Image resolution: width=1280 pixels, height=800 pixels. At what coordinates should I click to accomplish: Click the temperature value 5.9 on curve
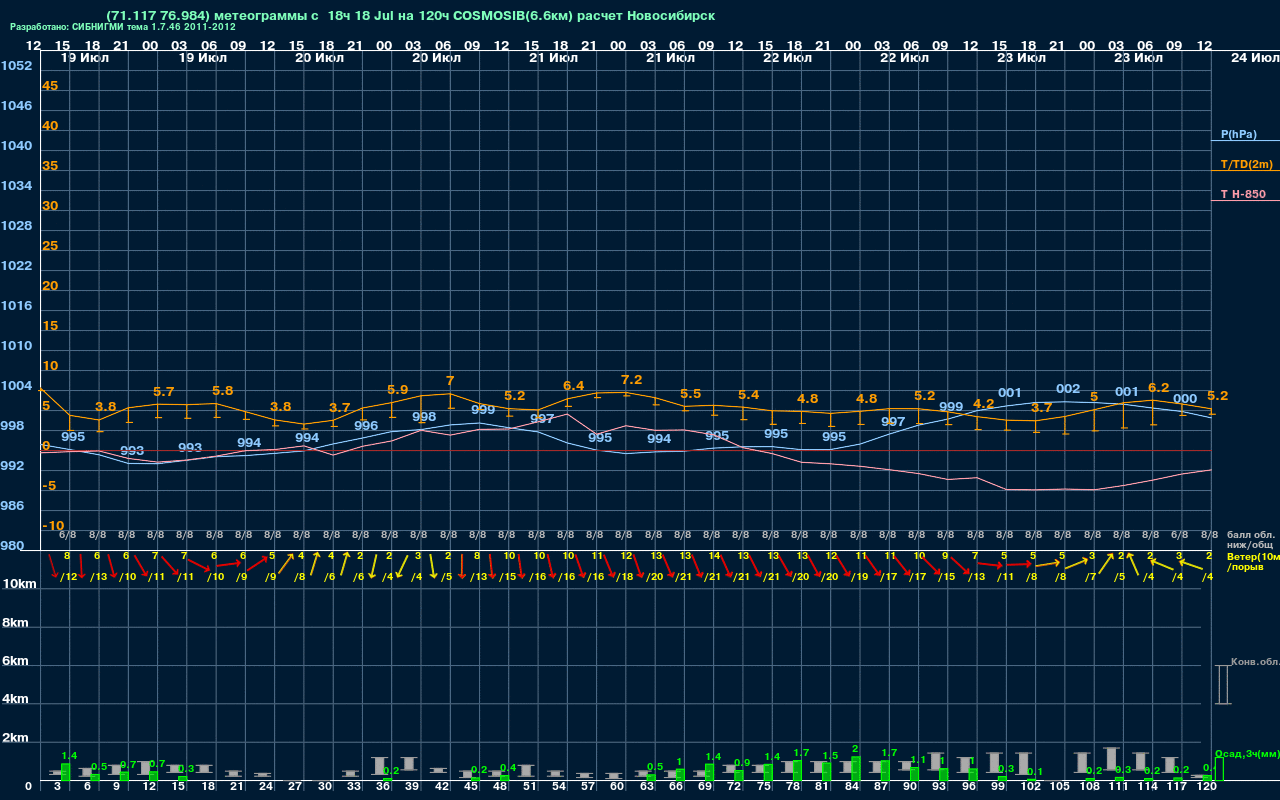pyautogui.click(x=397, y=390)
